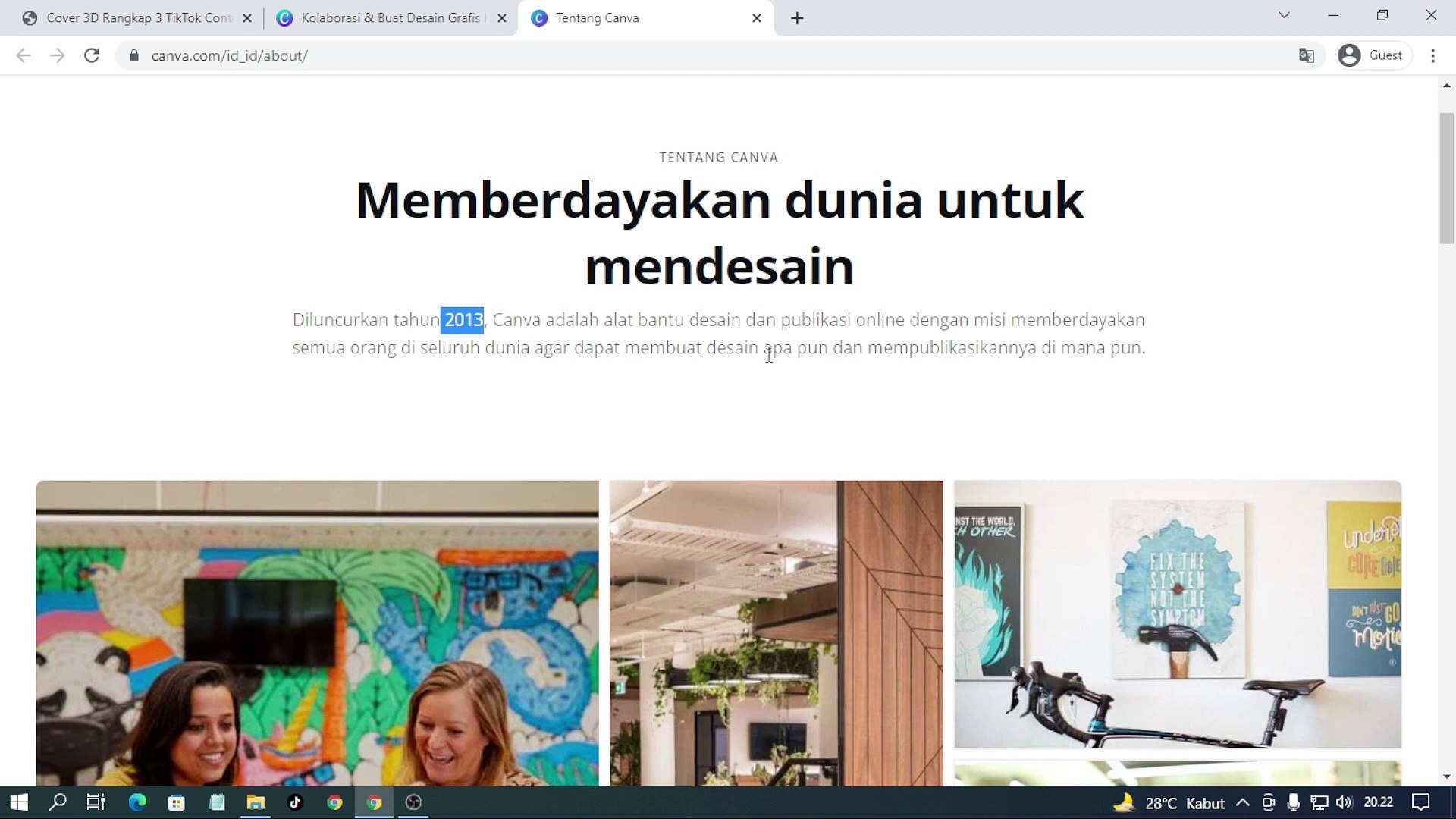
Task: Open TikTok from the taskbar
Action: (295, 802)
